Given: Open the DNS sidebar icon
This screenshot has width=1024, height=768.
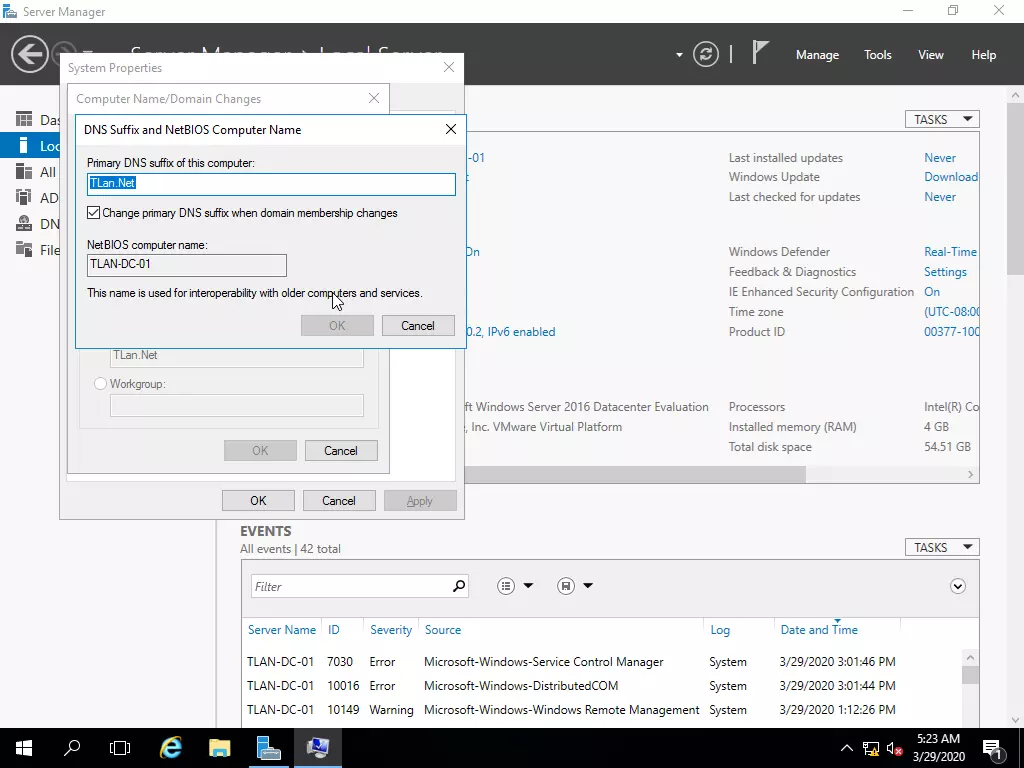Looking at the screenshot, I should coord(24,223).
